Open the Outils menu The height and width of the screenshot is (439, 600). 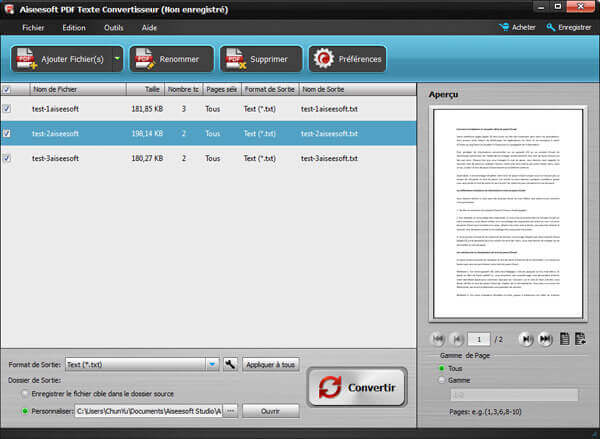[x=114, y=28]
